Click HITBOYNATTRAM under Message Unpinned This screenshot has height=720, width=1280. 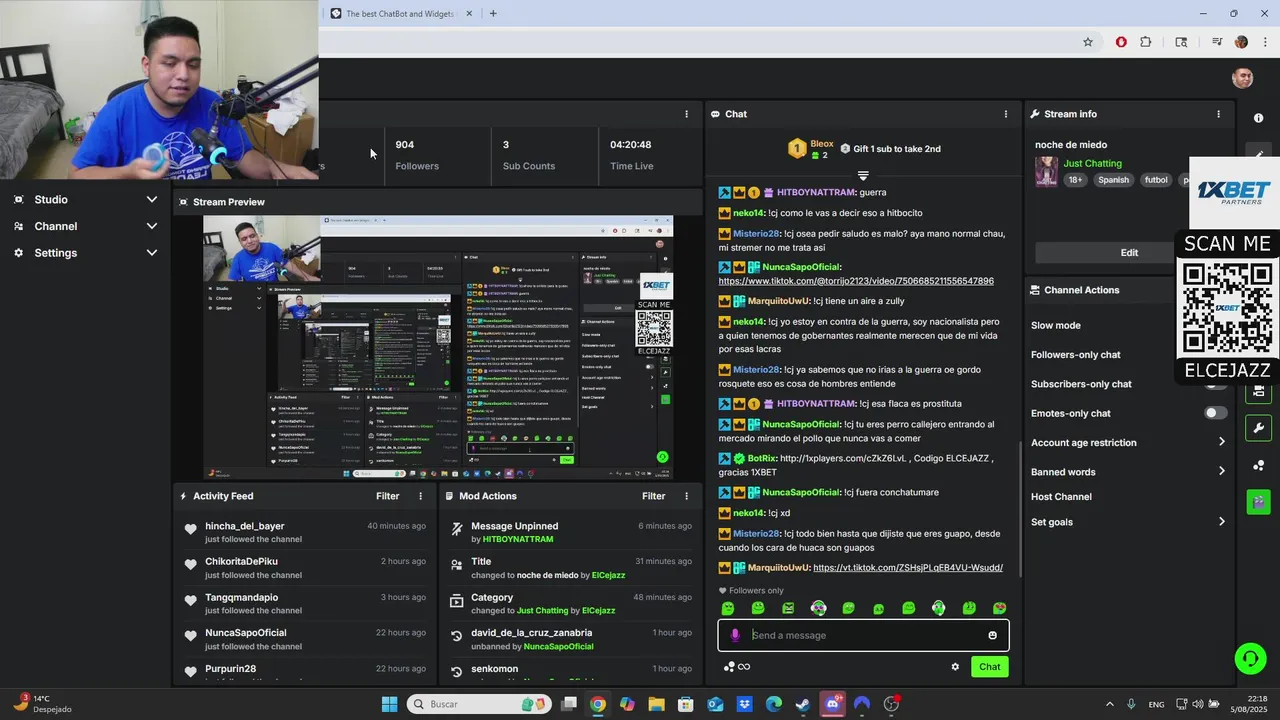[518, 539]
